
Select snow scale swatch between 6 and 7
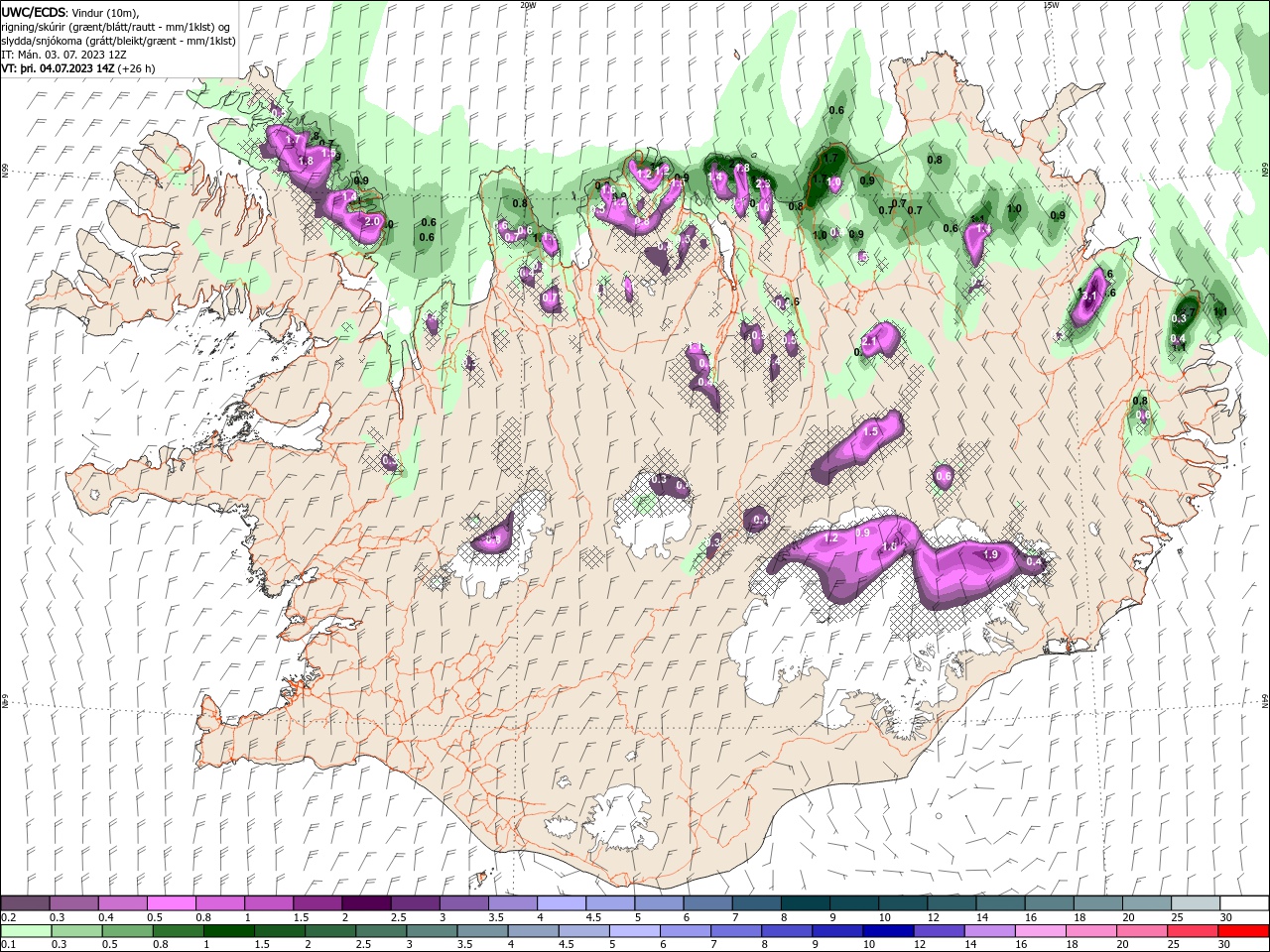point(707,903)
